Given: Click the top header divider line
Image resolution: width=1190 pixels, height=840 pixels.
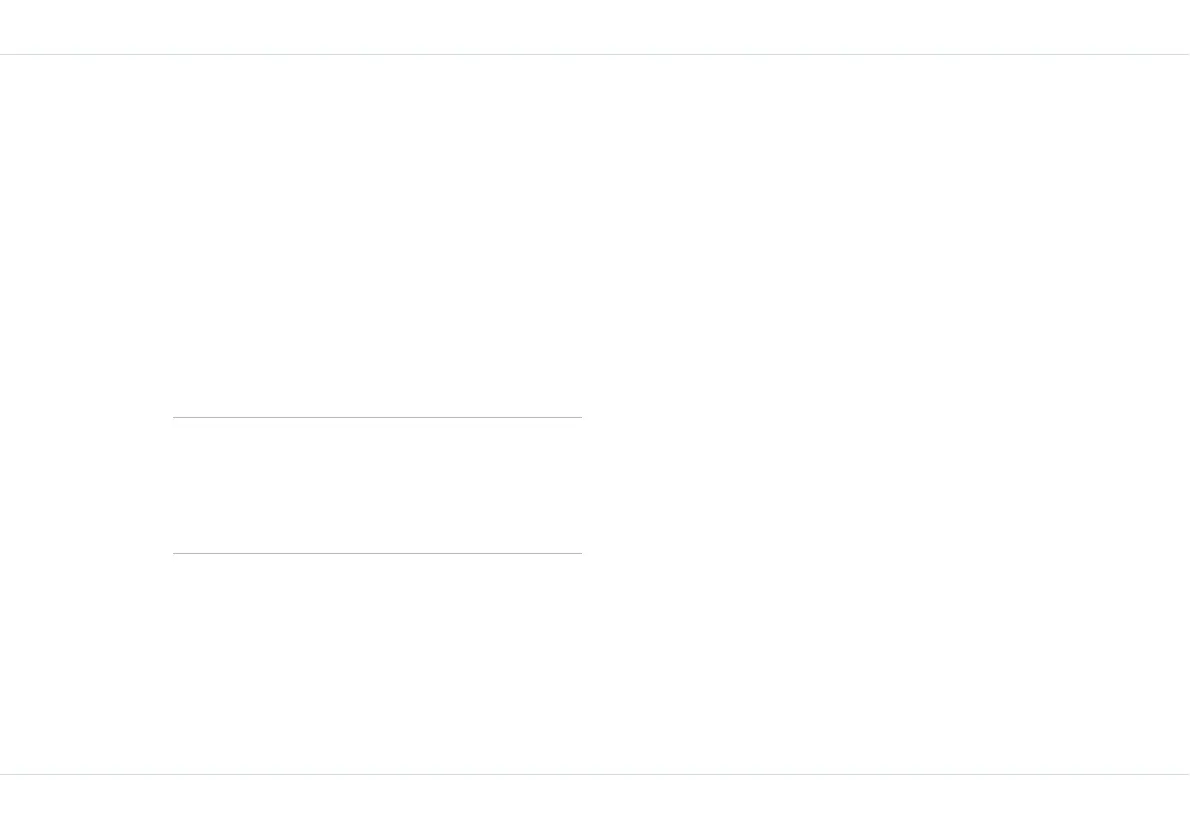Looking at the screenshot, I should (x=595, y=54).
